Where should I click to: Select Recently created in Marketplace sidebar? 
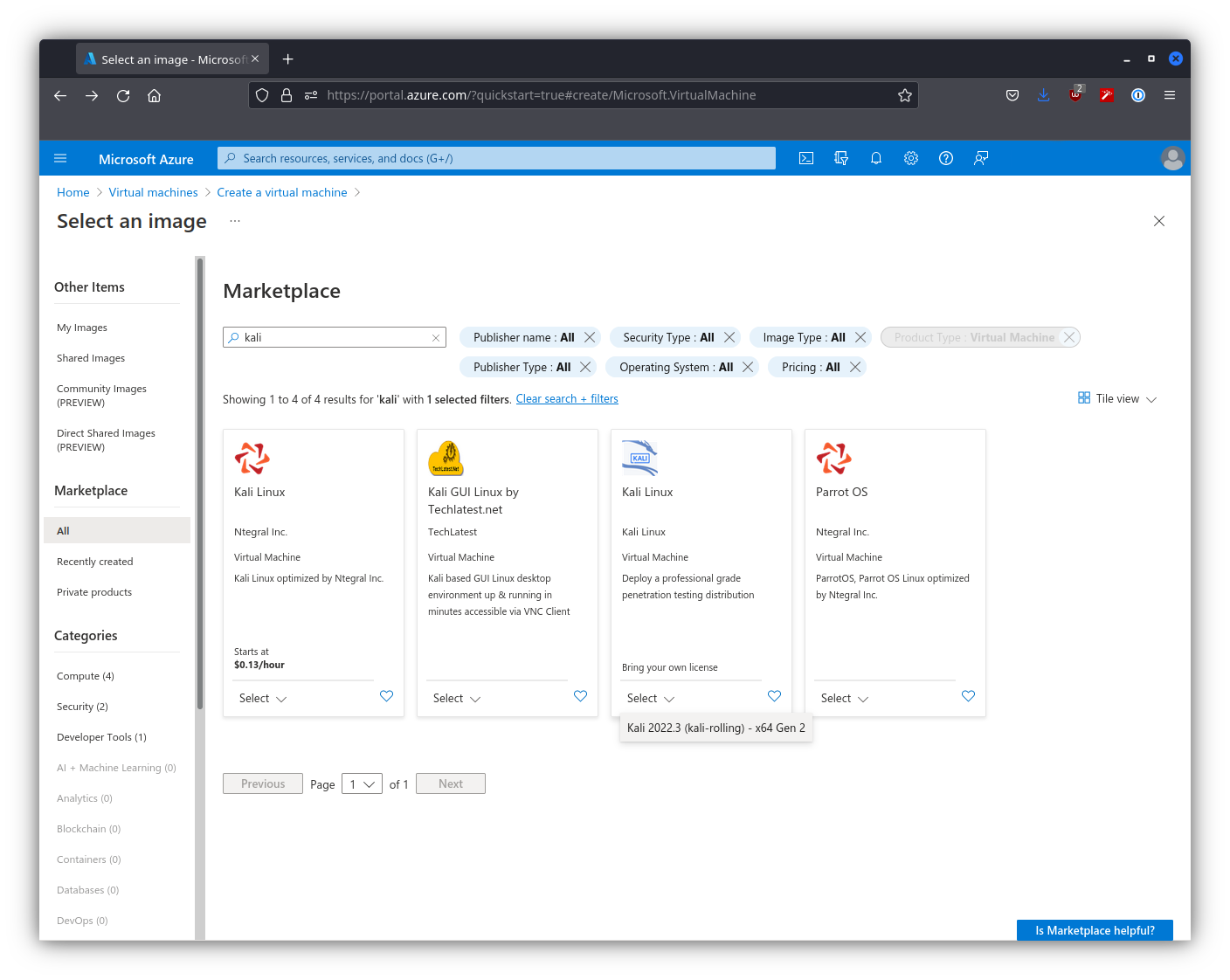(95, 562)
